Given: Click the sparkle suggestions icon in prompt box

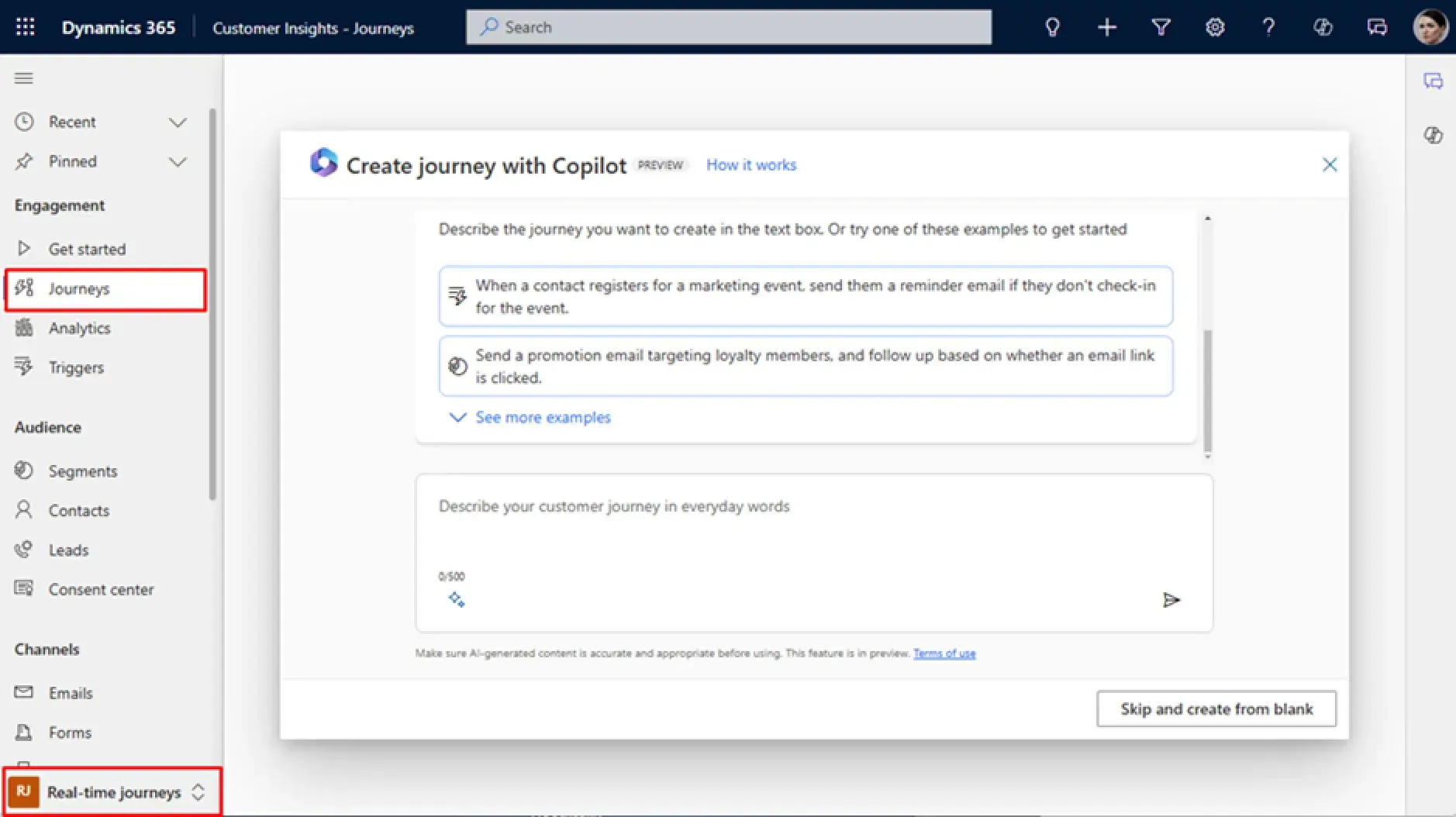Looking at the screenshot, I should pos(457,599).
